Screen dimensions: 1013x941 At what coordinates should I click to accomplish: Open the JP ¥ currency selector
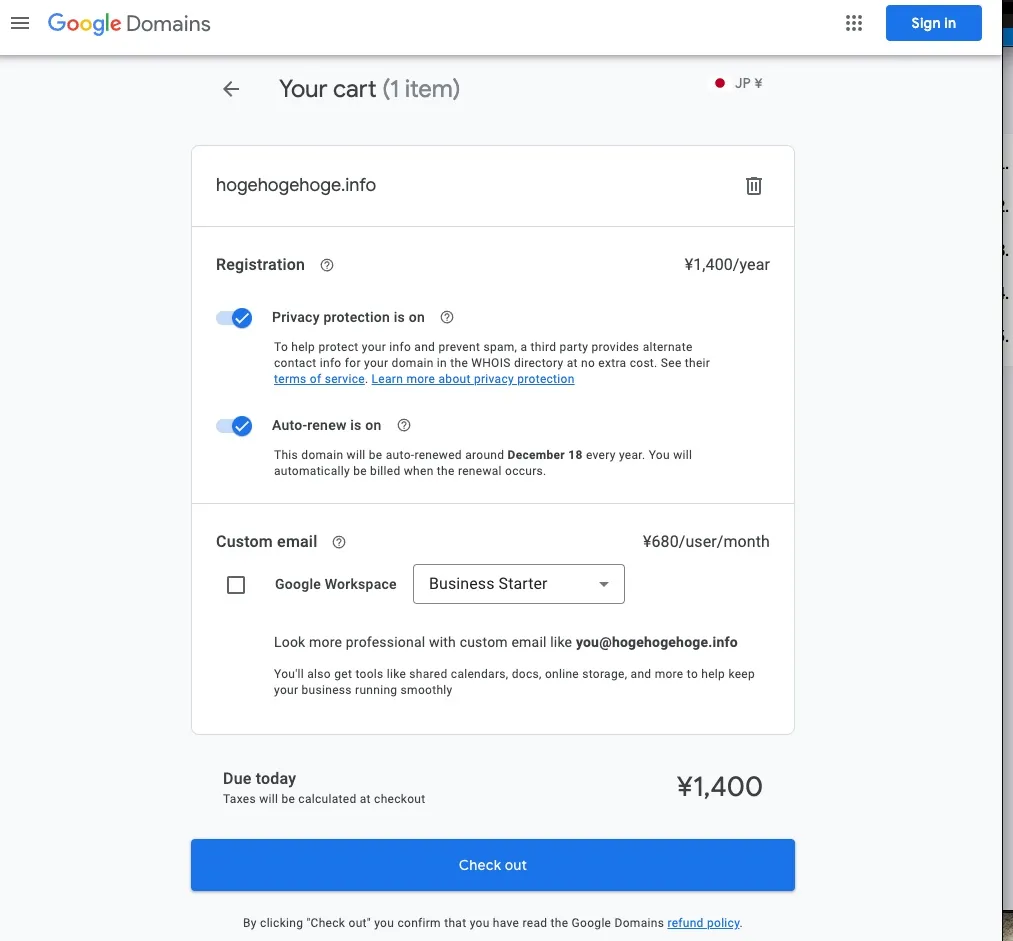pos(737,83)
